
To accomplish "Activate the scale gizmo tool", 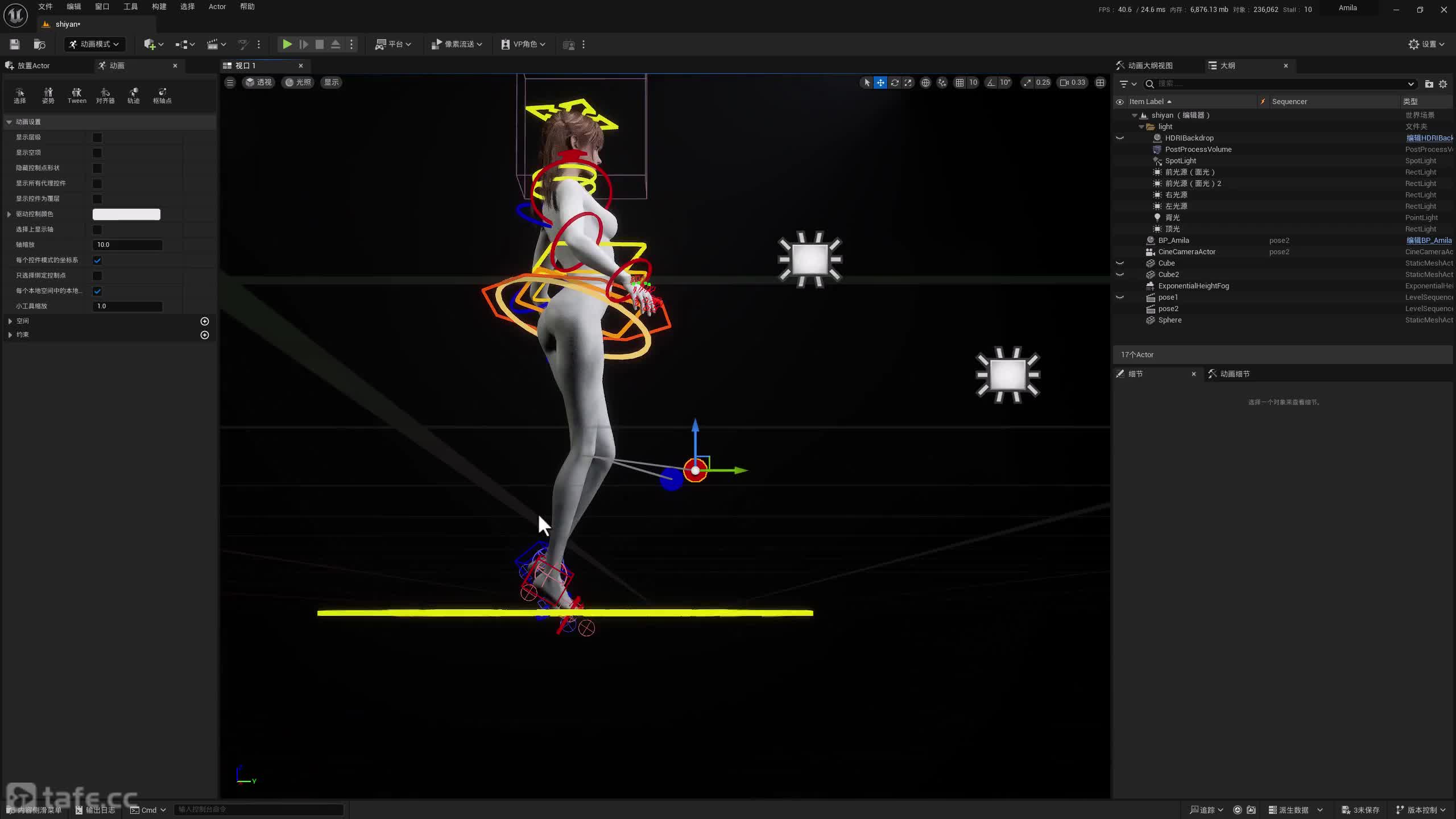I will point(908,82).
